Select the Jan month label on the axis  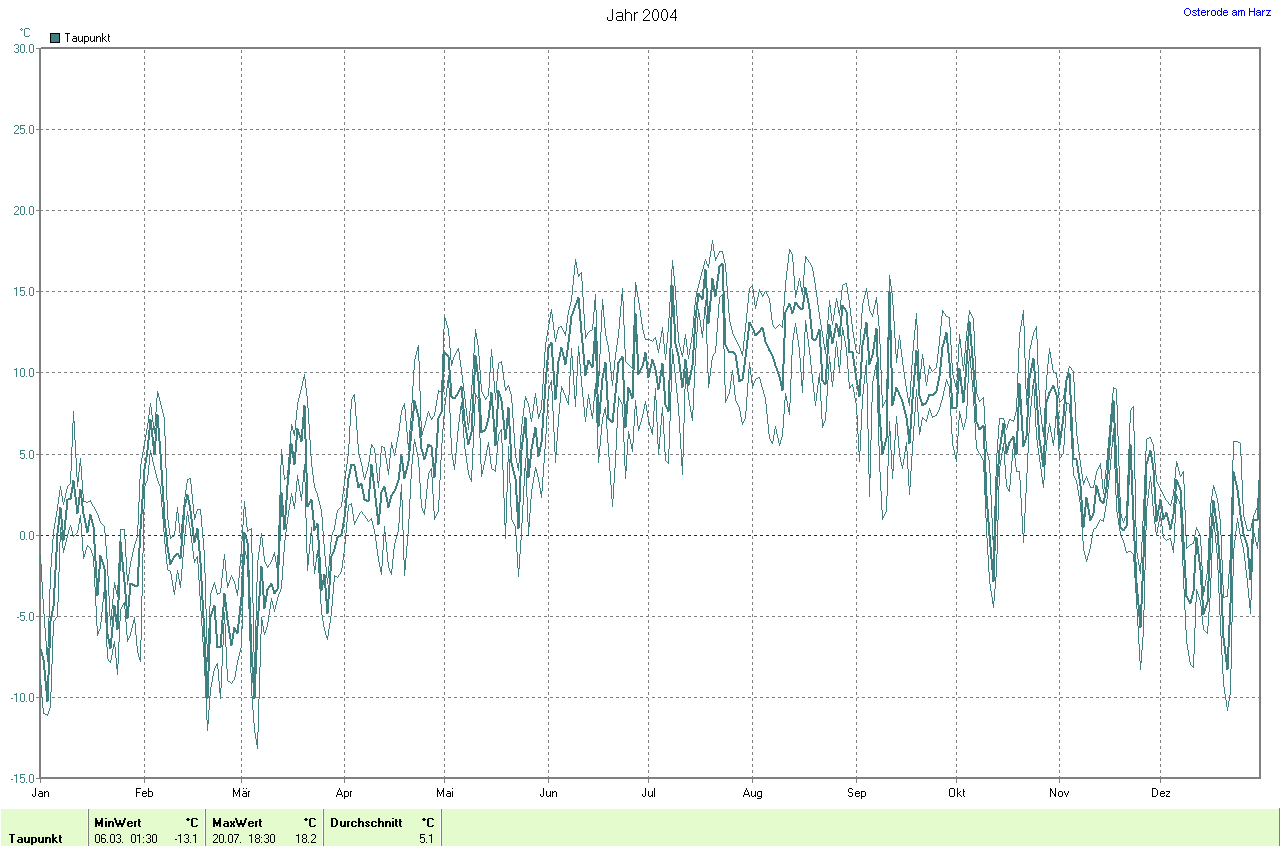pyautogui.click(x=41, y=793)
